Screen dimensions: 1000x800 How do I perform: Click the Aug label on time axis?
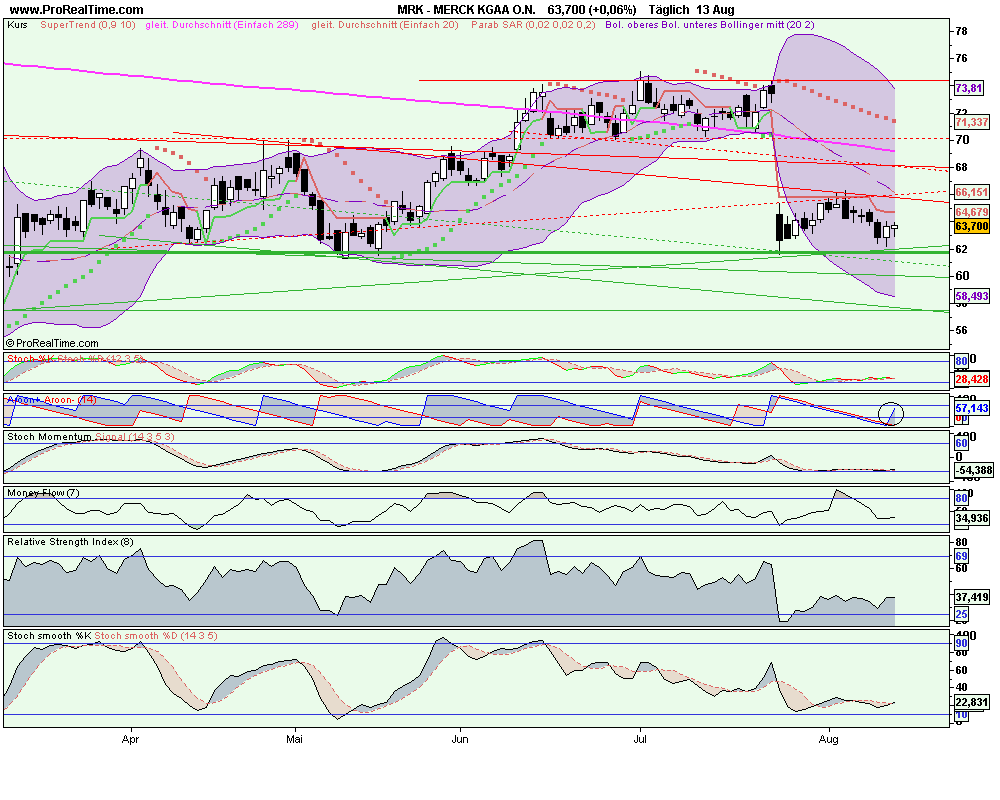pyautogui.click(x=828, y=739)
